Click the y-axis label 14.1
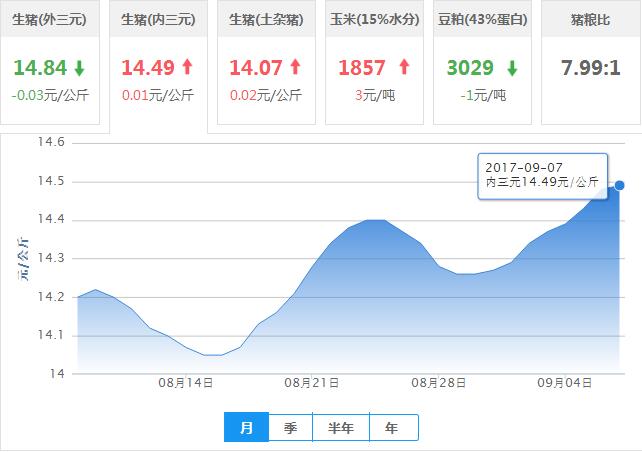The height and width of the screenshot is (452, 642). (51, 335)
